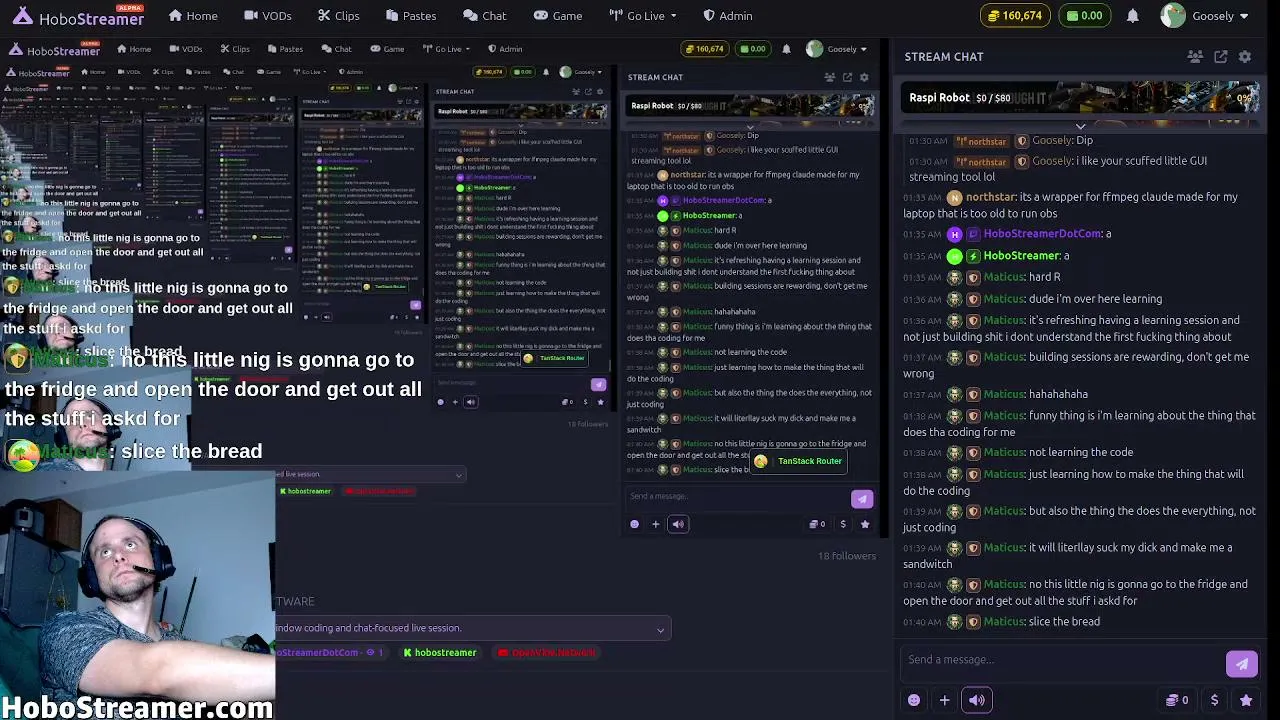Screen dimensions: 1280x720
Task: Toggle the sound button in nested stream chat
Action: click(678, 524)
